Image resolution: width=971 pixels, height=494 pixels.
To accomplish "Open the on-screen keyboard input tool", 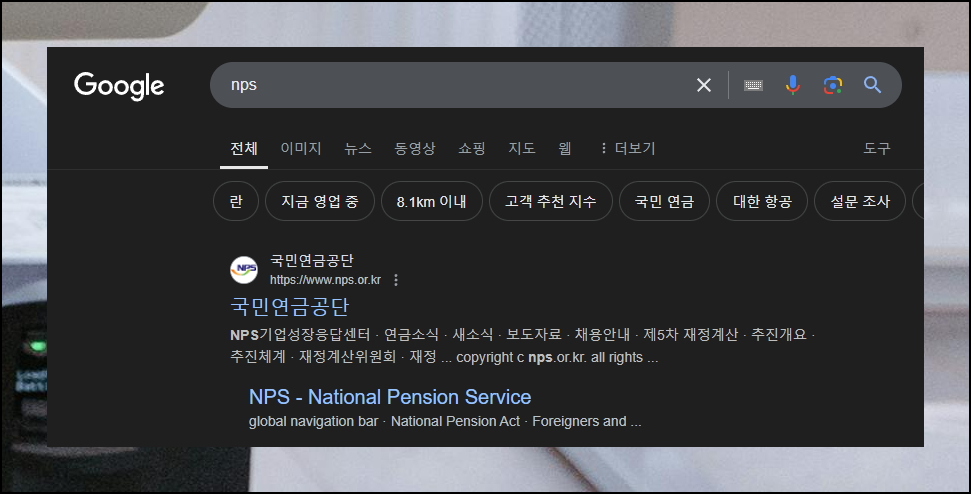I will [753, 85].
